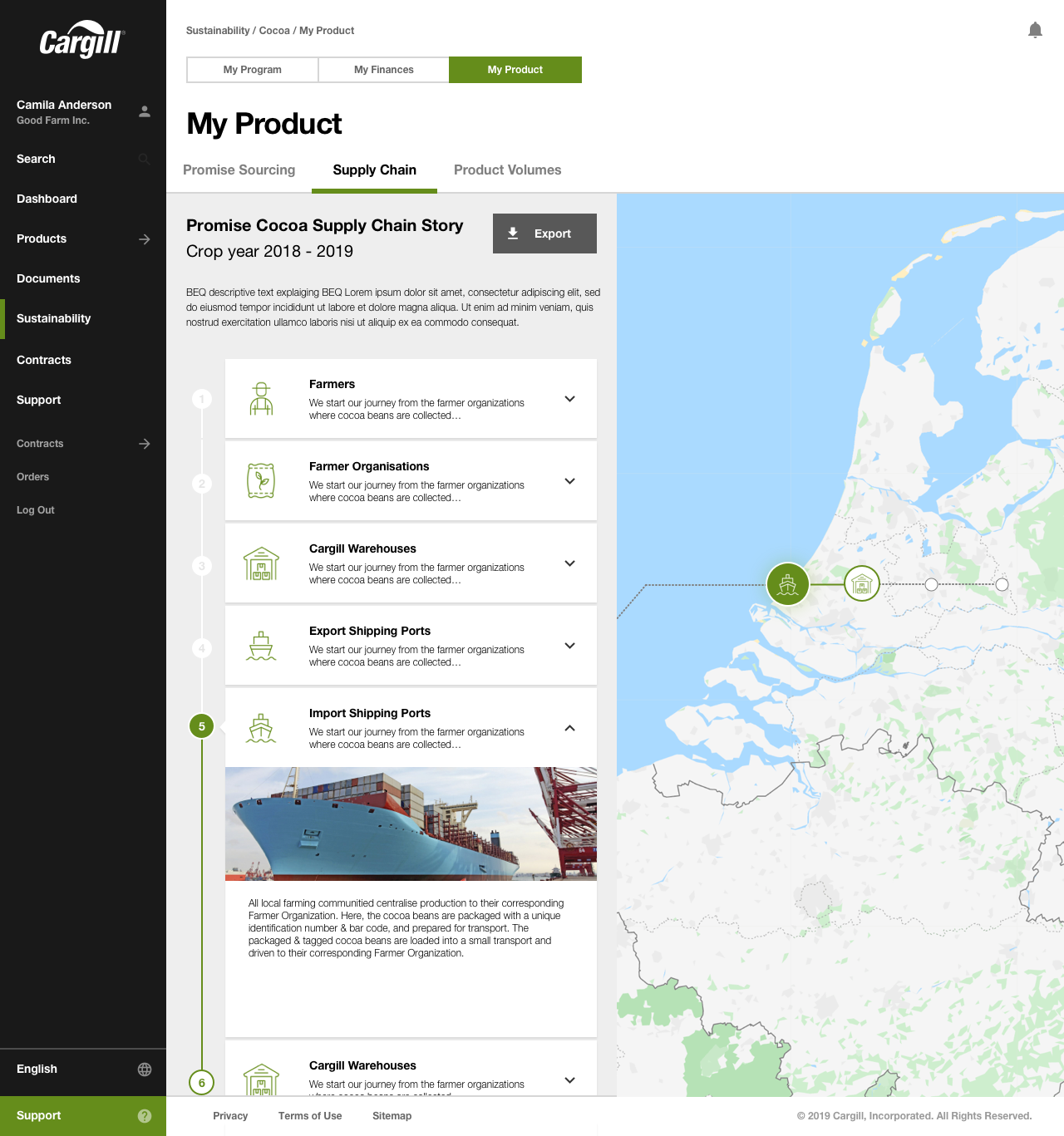
Task: Click the arrow next to small Contracts
Action: click(x=145, y=444)
